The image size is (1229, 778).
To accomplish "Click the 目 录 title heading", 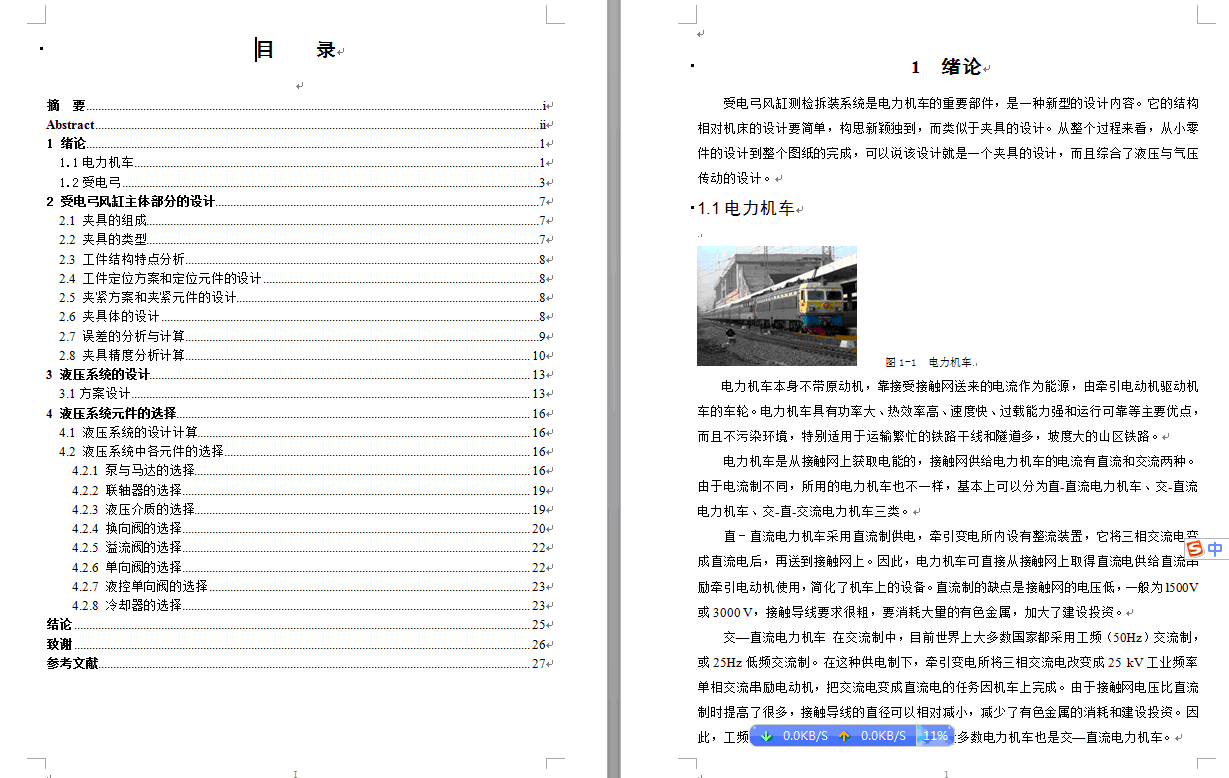I will [x=296, y=50].
